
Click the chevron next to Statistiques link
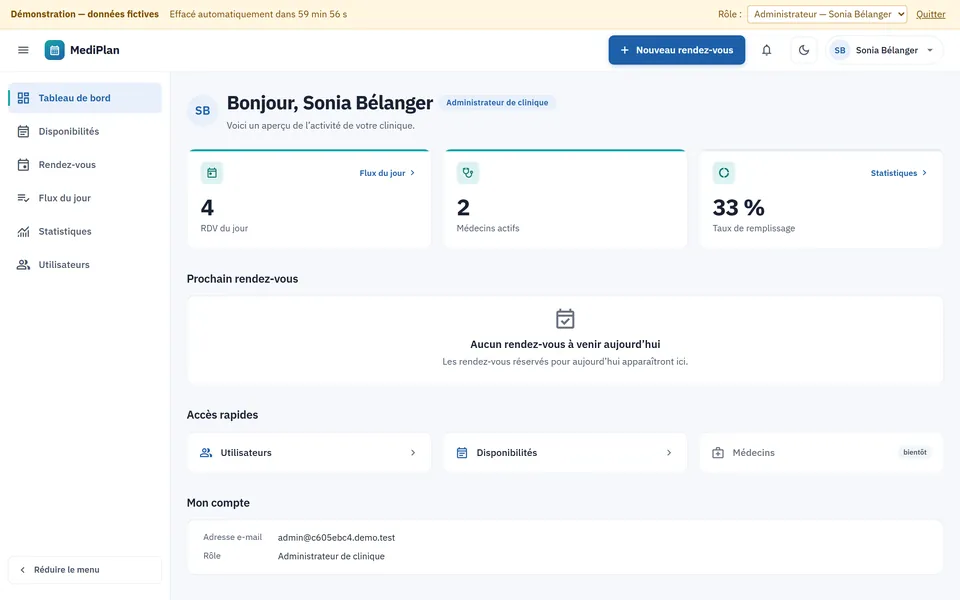(x=924, y=173)
